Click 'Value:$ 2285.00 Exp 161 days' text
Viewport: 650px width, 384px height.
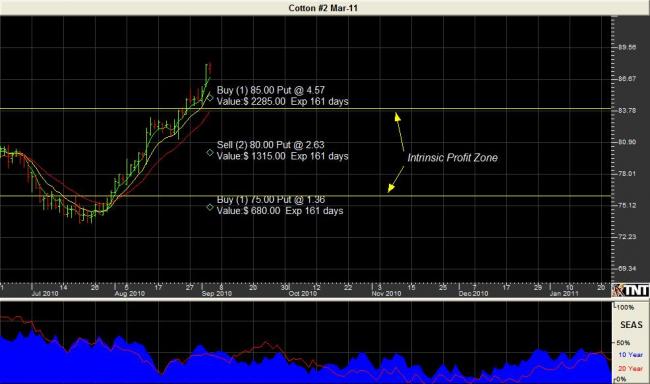tap(282, 102)
